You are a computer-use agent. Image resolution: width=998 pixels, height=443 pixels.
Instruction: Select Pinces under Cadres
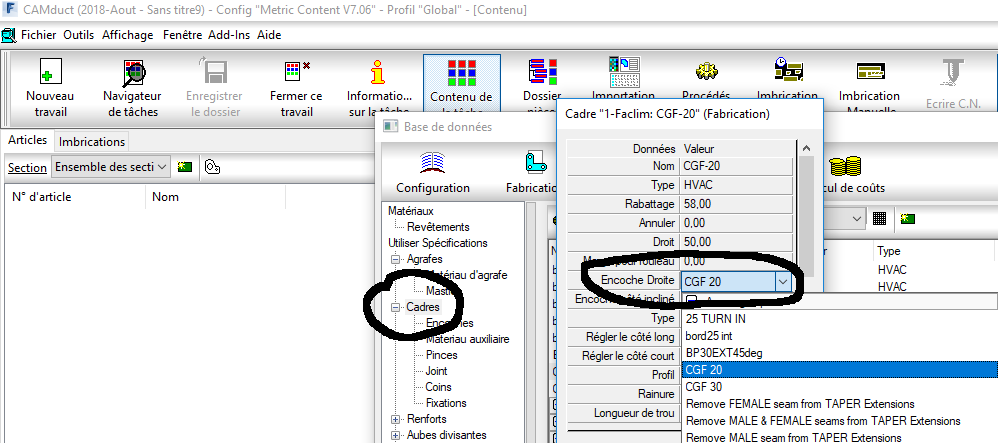tap(441, 355)
